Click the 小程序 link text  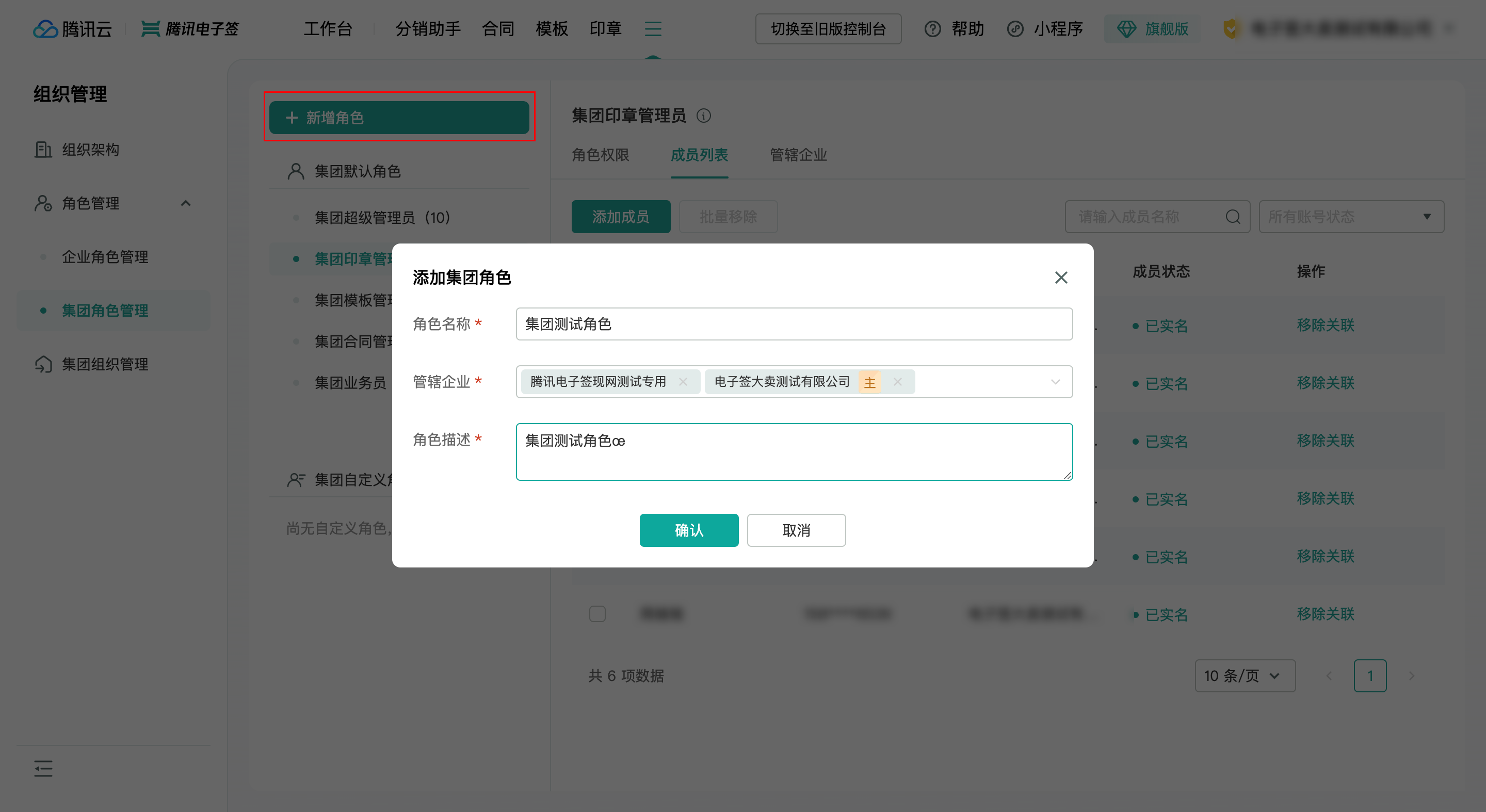[1058, 29]
